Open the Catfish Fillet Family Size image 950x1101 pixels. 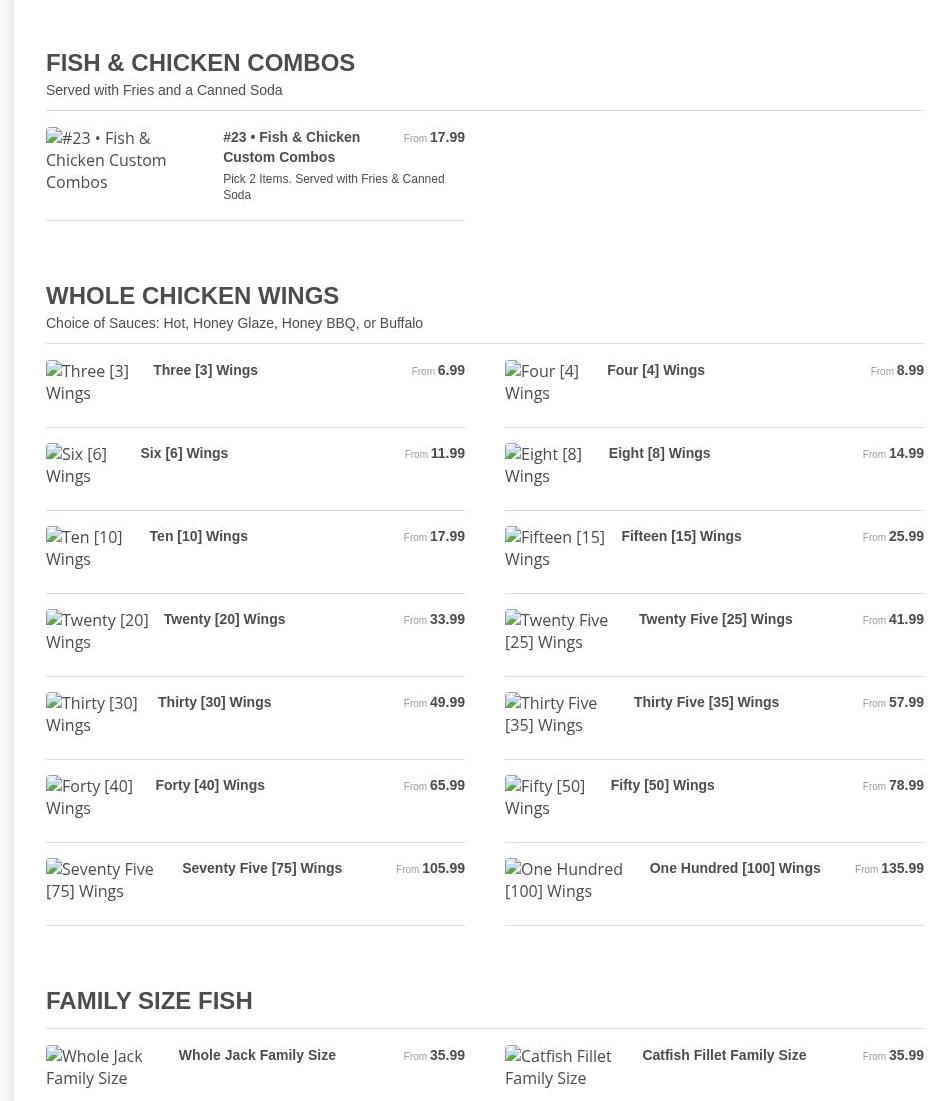tap(558, 1067)
